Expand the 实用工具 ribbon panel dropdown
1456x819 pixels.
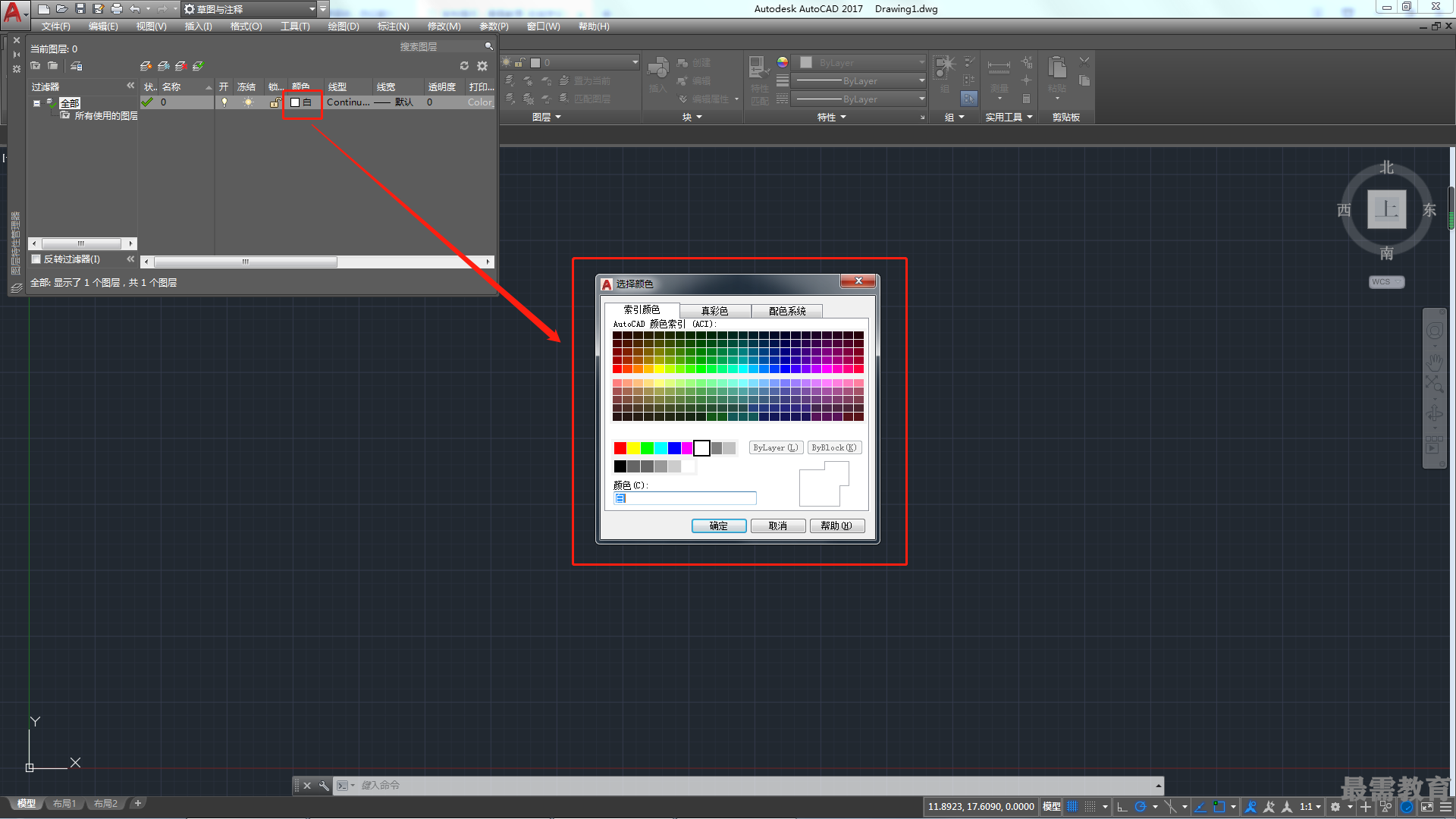click(x=1009, y=118)
